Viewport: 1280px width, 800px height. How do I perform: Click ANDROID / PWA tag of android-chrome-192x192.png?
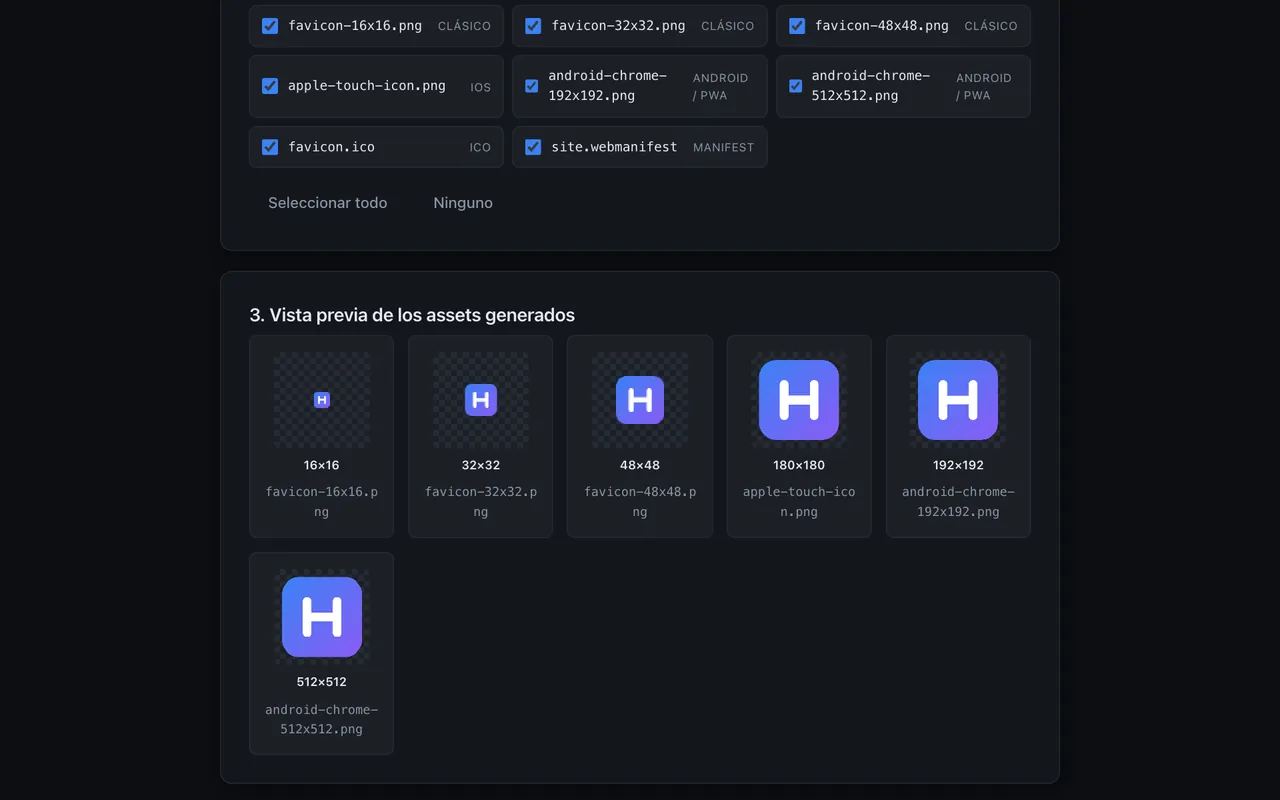(x=721, y=87)
